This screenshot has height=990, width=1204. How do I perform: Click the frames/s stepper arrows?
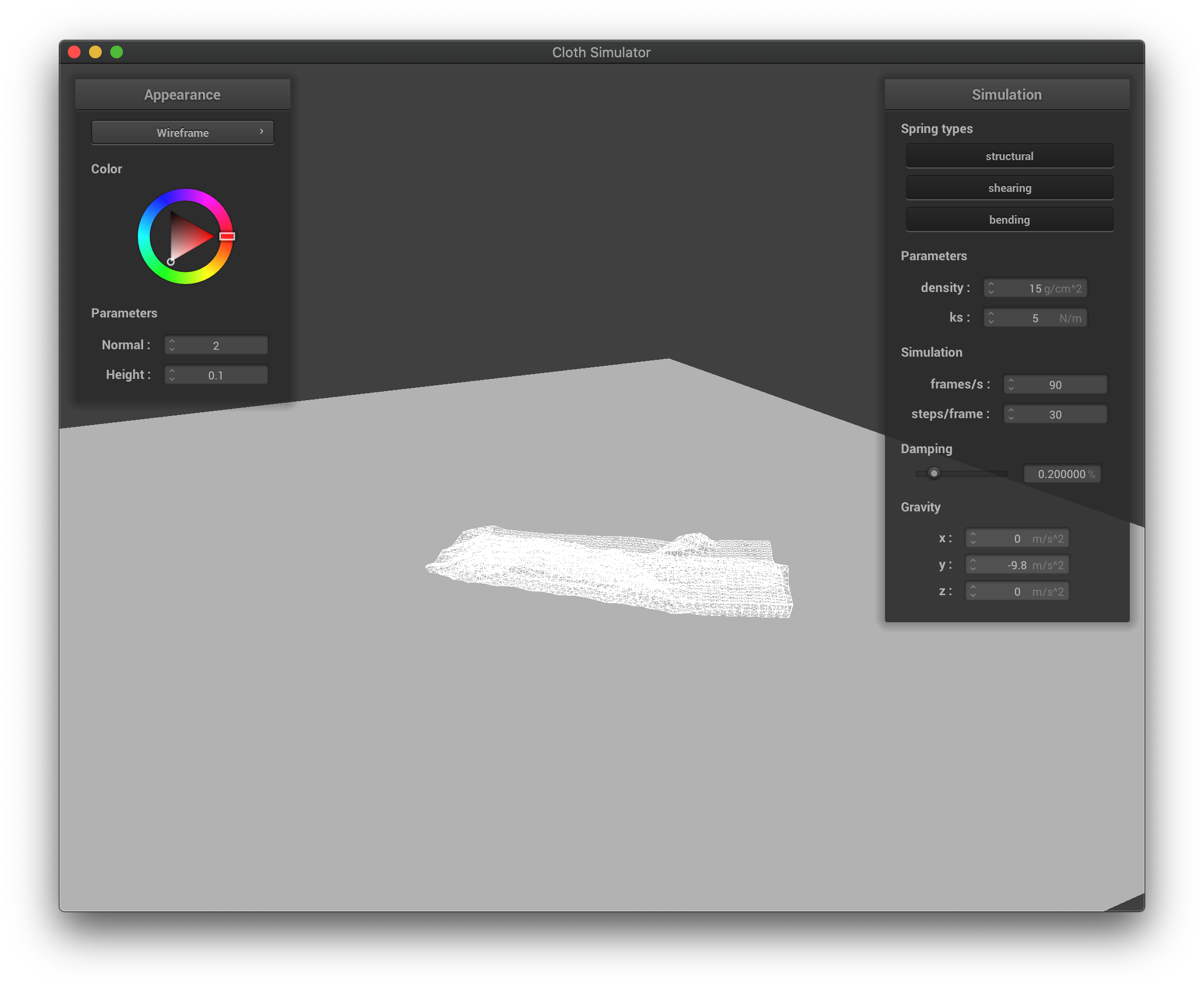[x=1011, y=384]
